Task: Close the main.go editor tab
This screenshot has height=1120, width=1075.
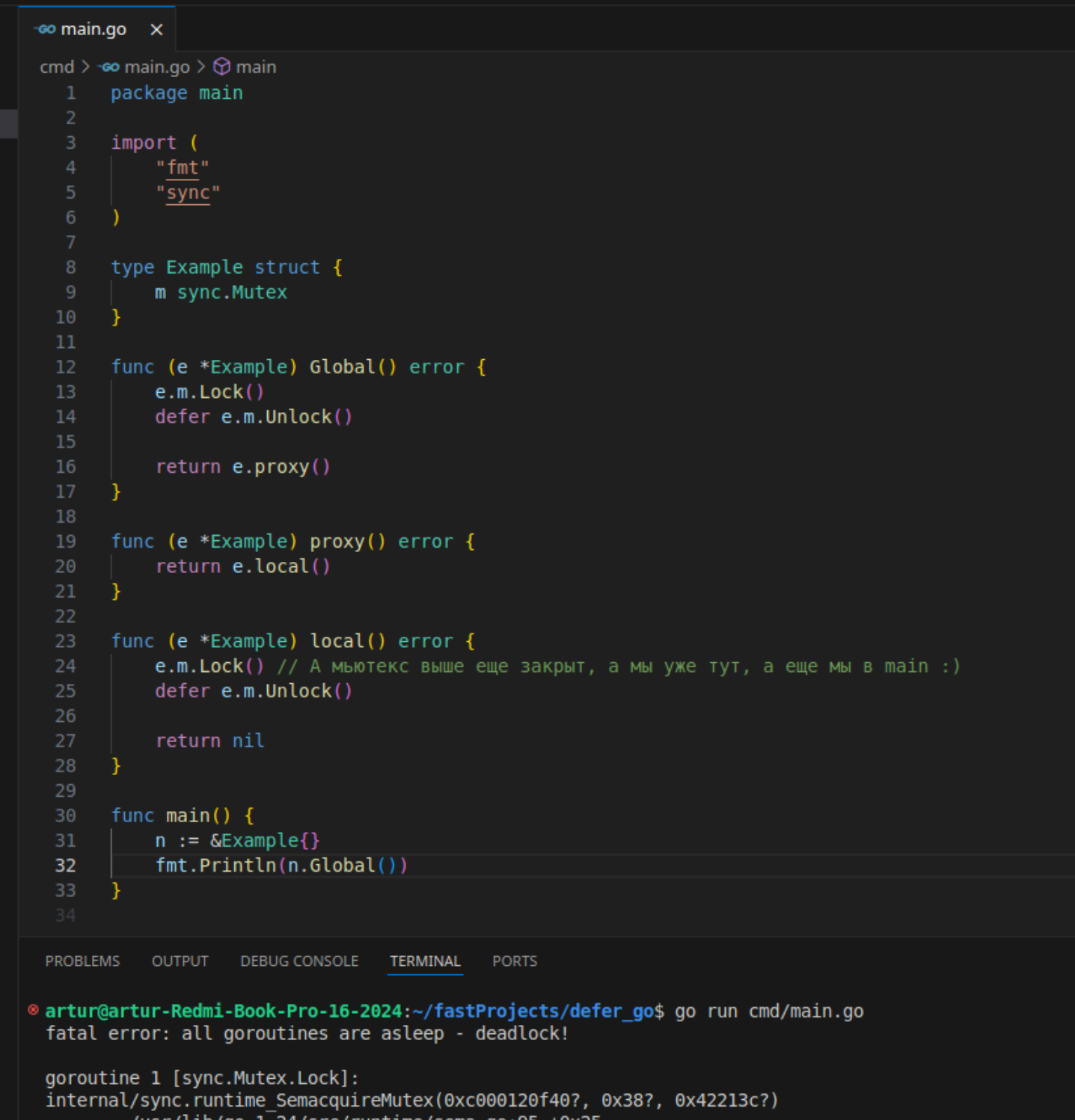Action: coord(156,30)
